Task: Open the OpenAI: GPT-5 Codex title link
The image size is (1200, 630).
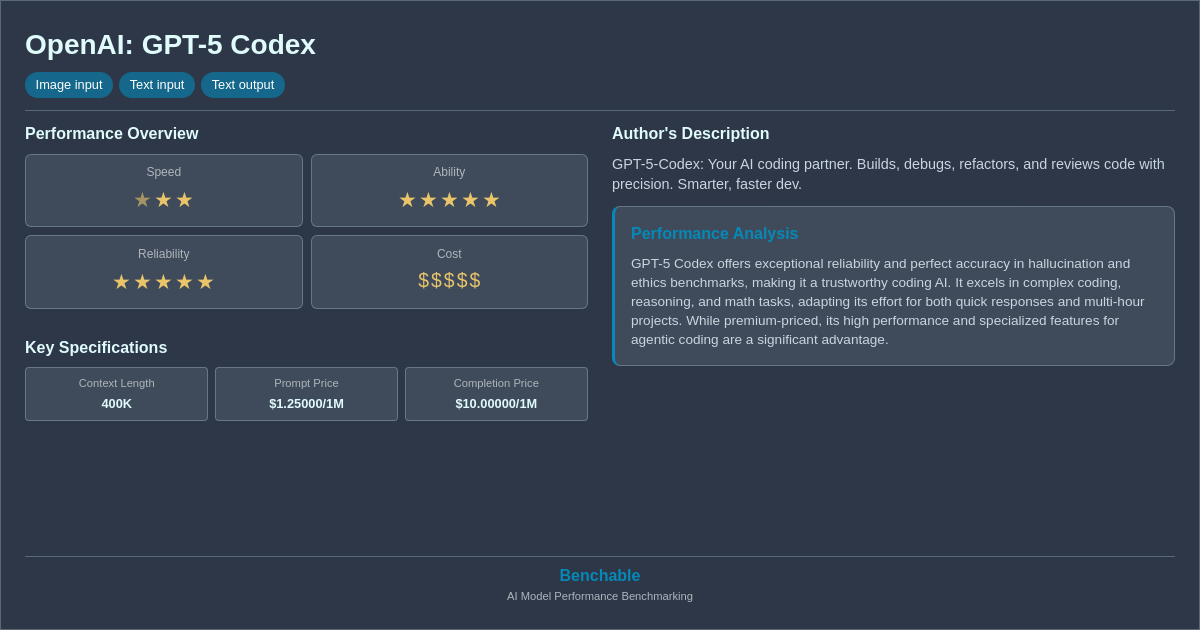Action: [x=170, y=44]
